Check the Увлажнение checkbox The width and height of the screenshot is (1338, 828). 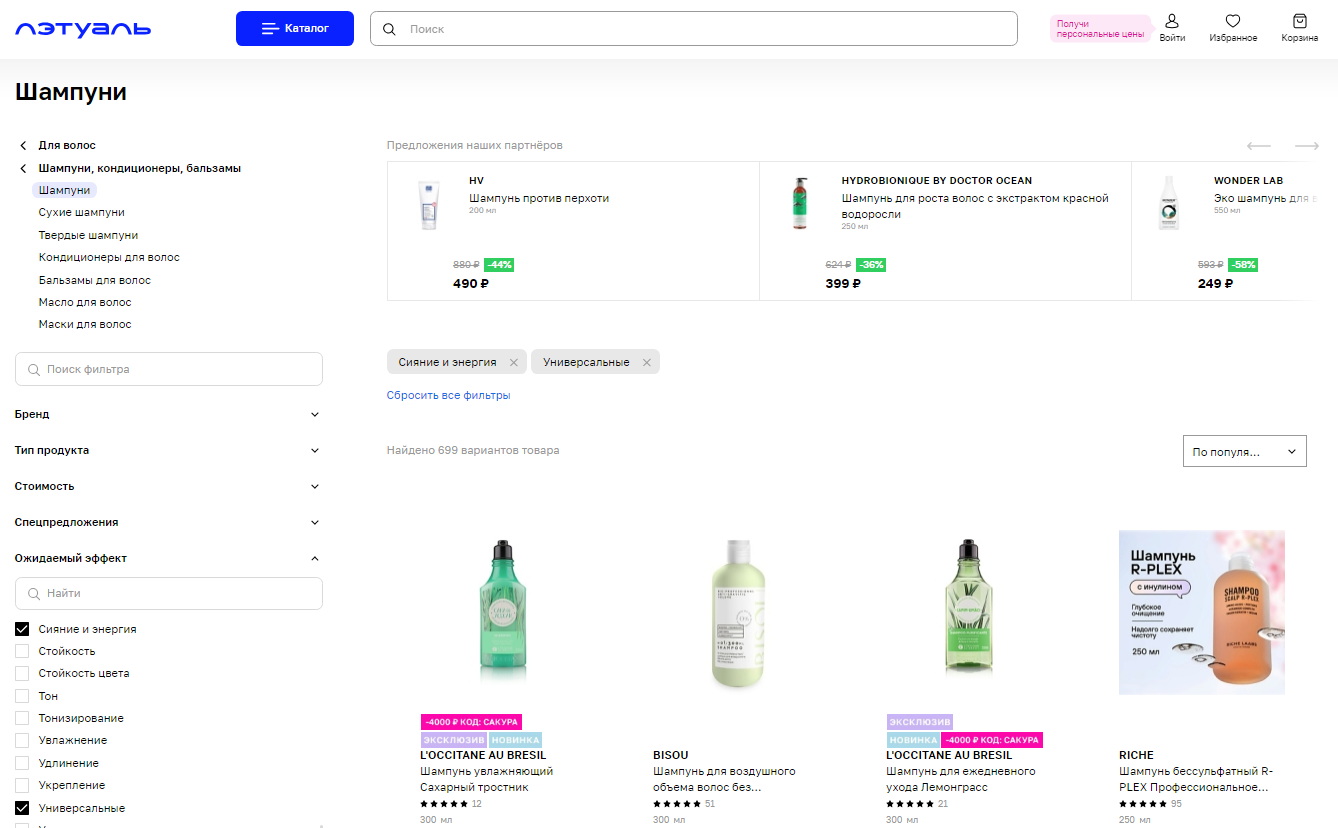[22, 740]
